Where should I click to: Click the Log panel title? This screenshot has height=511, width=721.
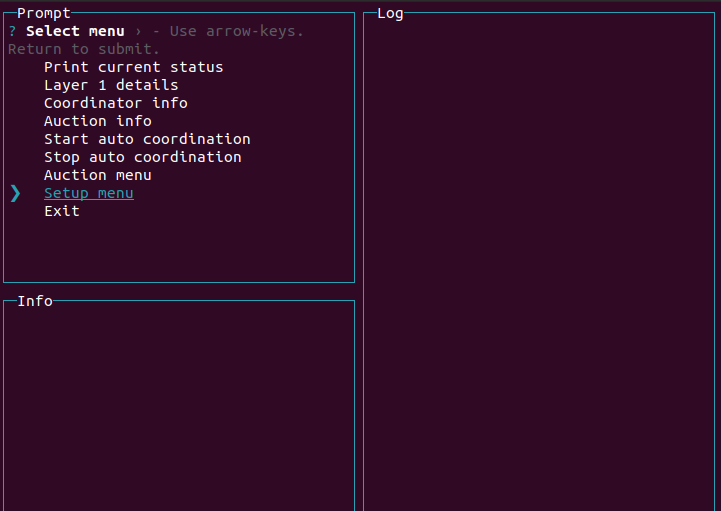coord(390,13)
